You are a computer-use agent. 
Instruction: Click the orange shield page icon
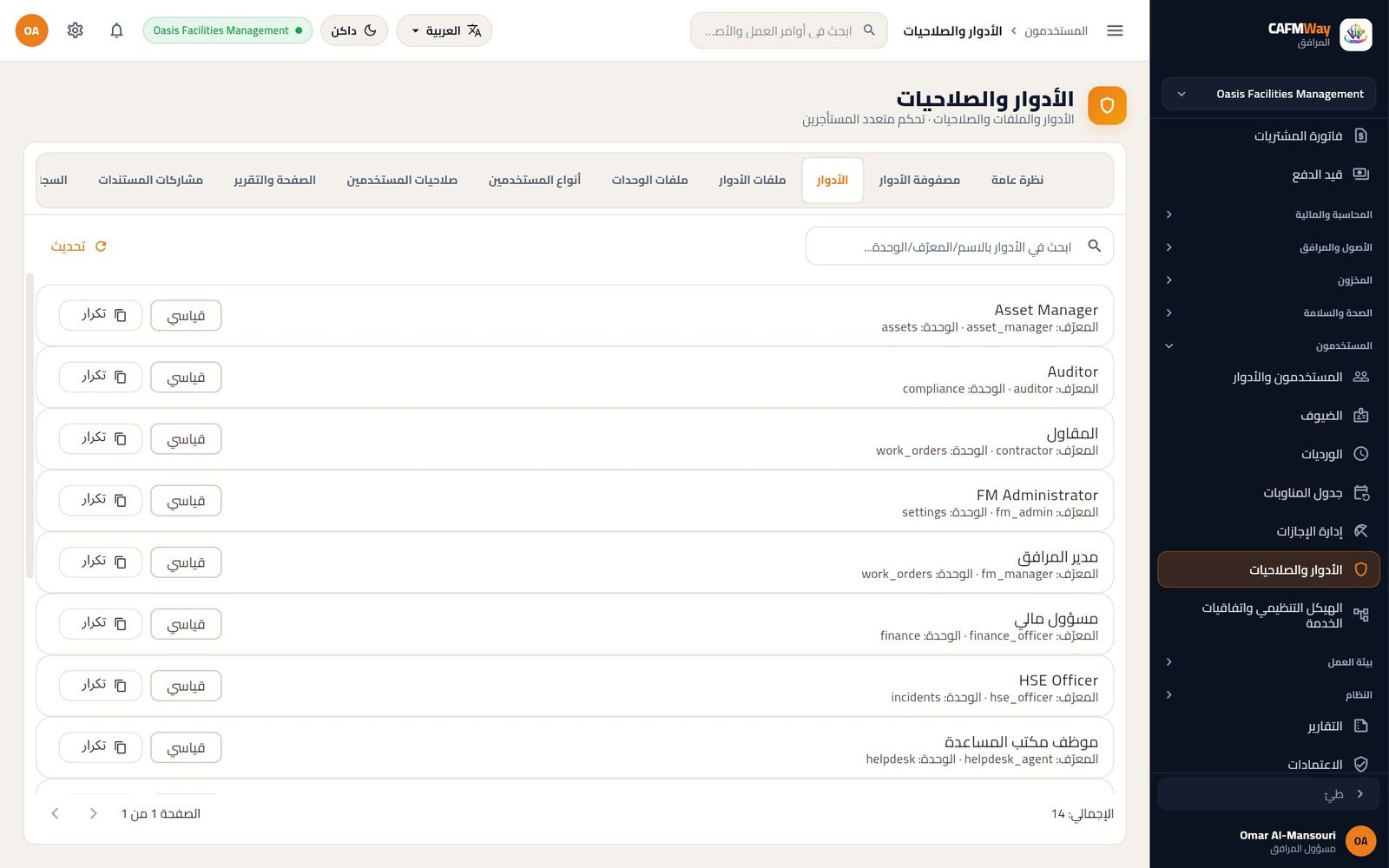pos(1107,106)
